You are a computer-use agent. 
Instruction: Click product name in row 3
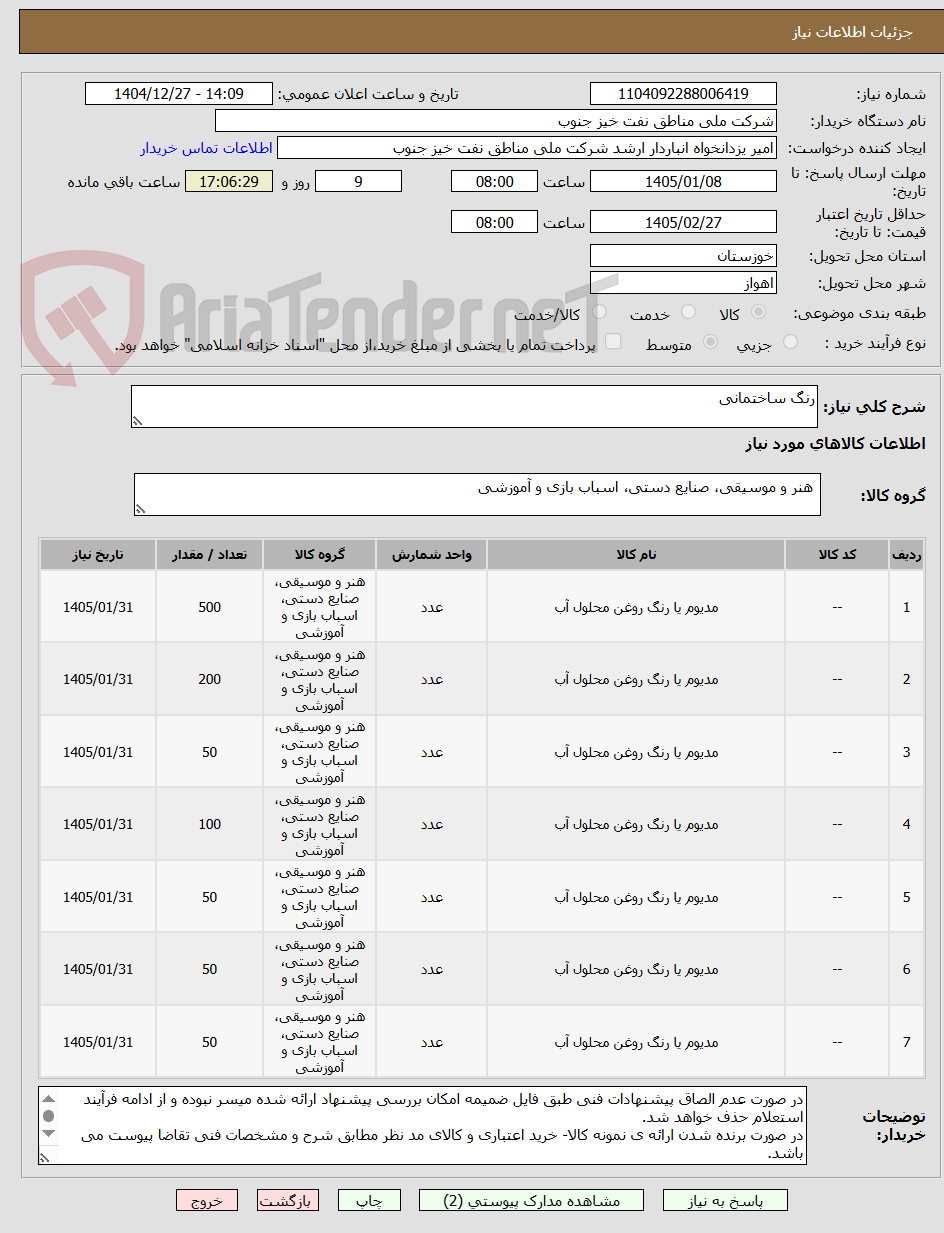tap(636, 752)
